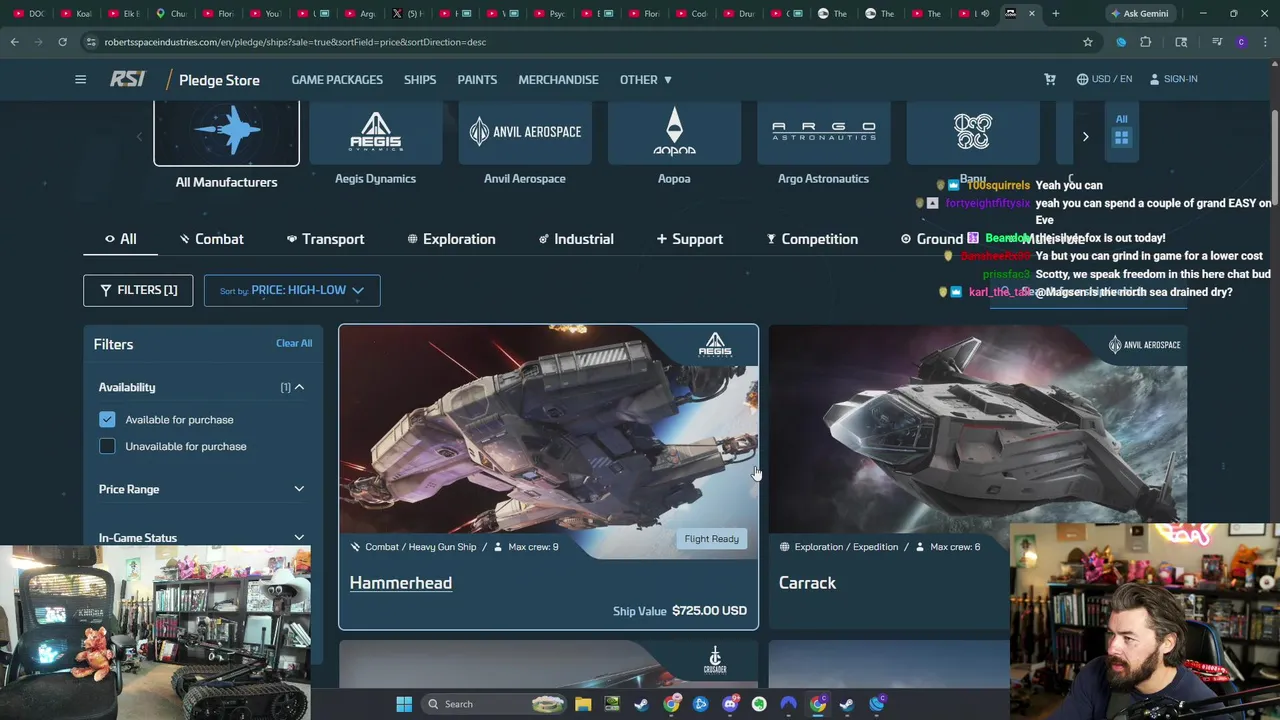
Task: Bookmark this page with star icon
Action: tap(1087, 42)
